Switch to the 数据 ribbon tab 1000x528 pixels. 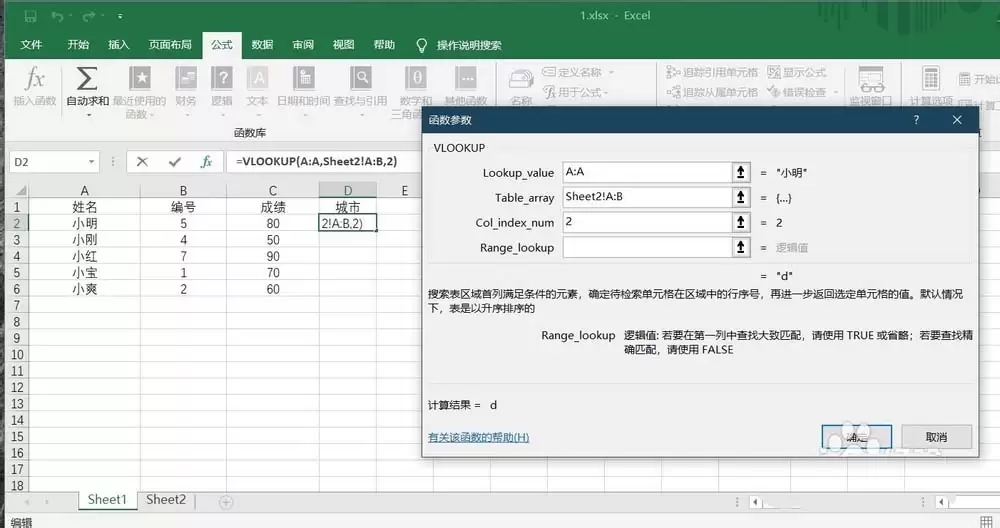point(262,45)
